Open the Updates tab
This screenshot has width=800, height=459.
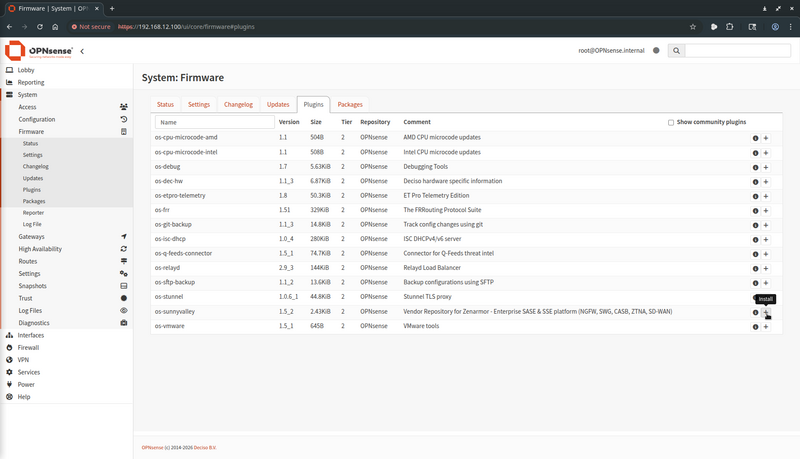pos(278,104)
